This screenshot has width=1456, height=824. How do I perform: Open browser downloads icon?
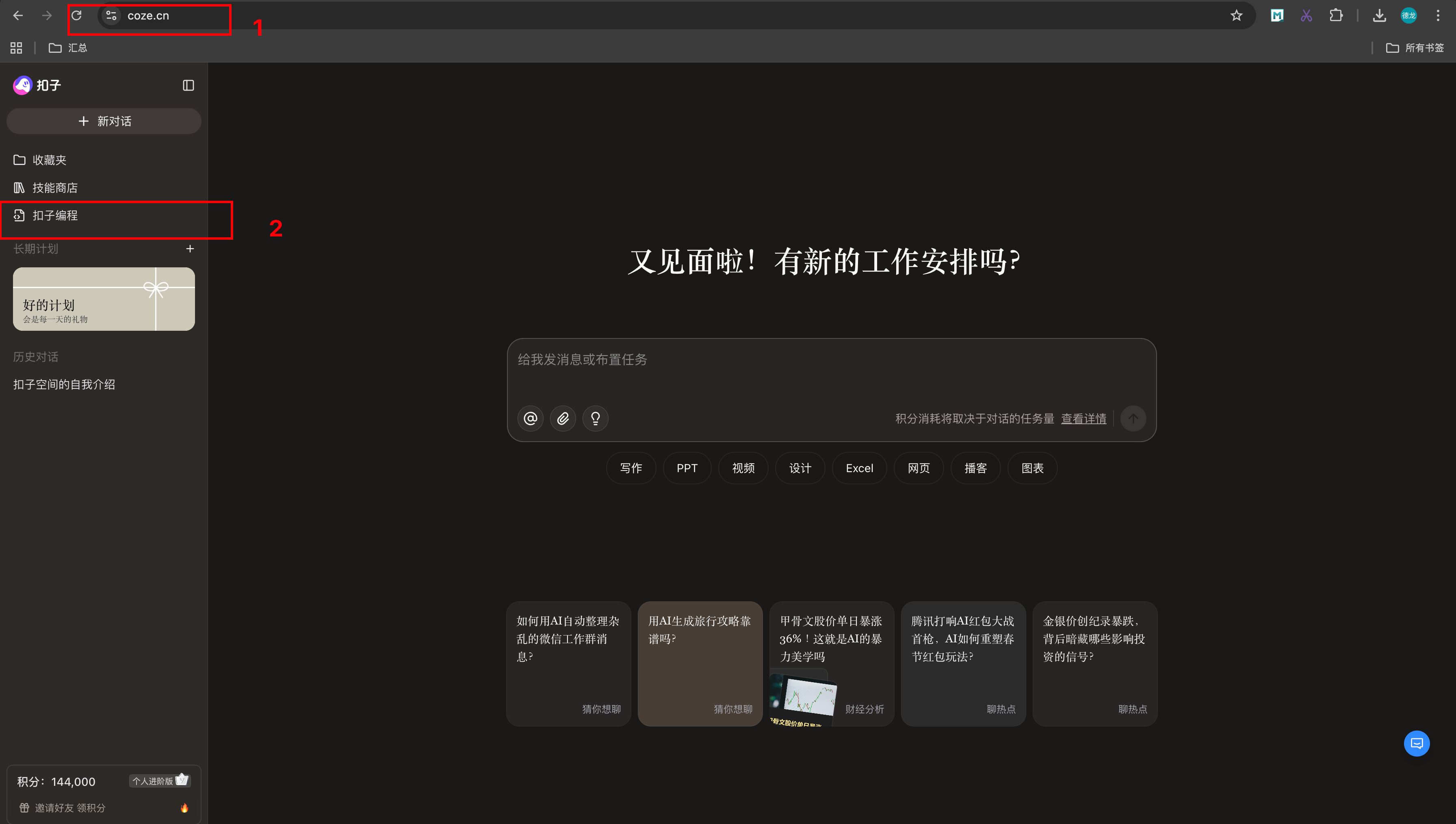coord(1379,16)
